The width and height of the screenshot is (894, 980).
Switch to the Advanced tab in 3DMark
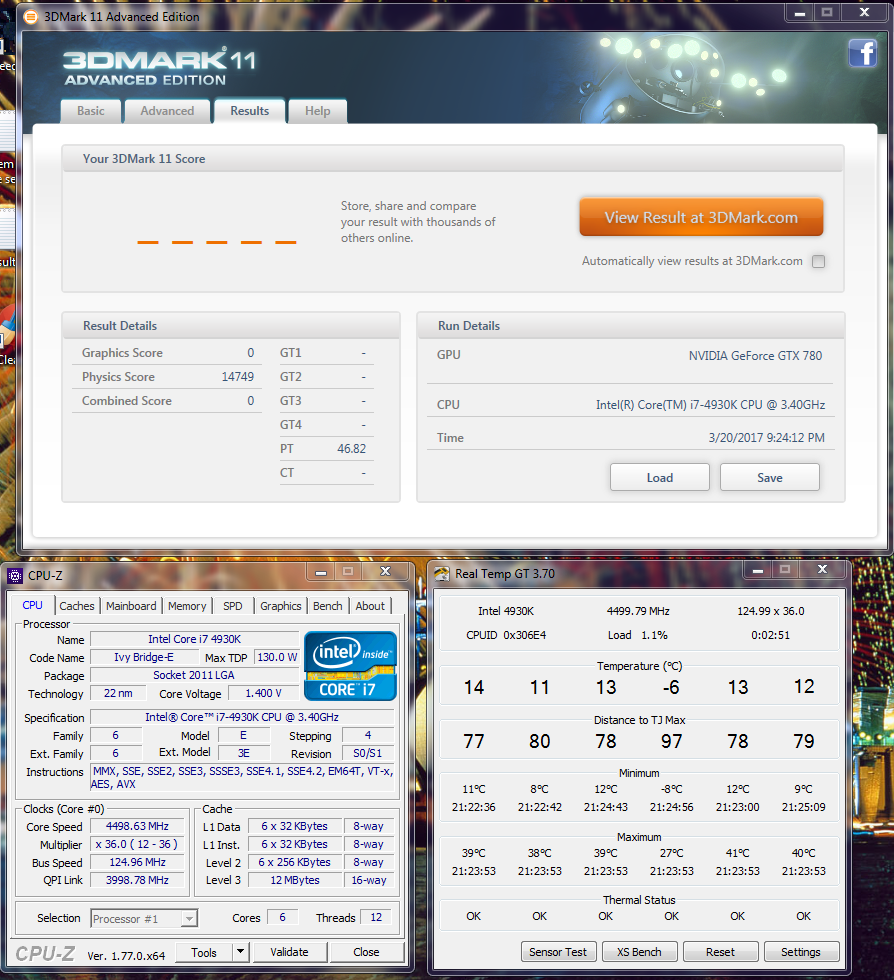click(167, 111)
